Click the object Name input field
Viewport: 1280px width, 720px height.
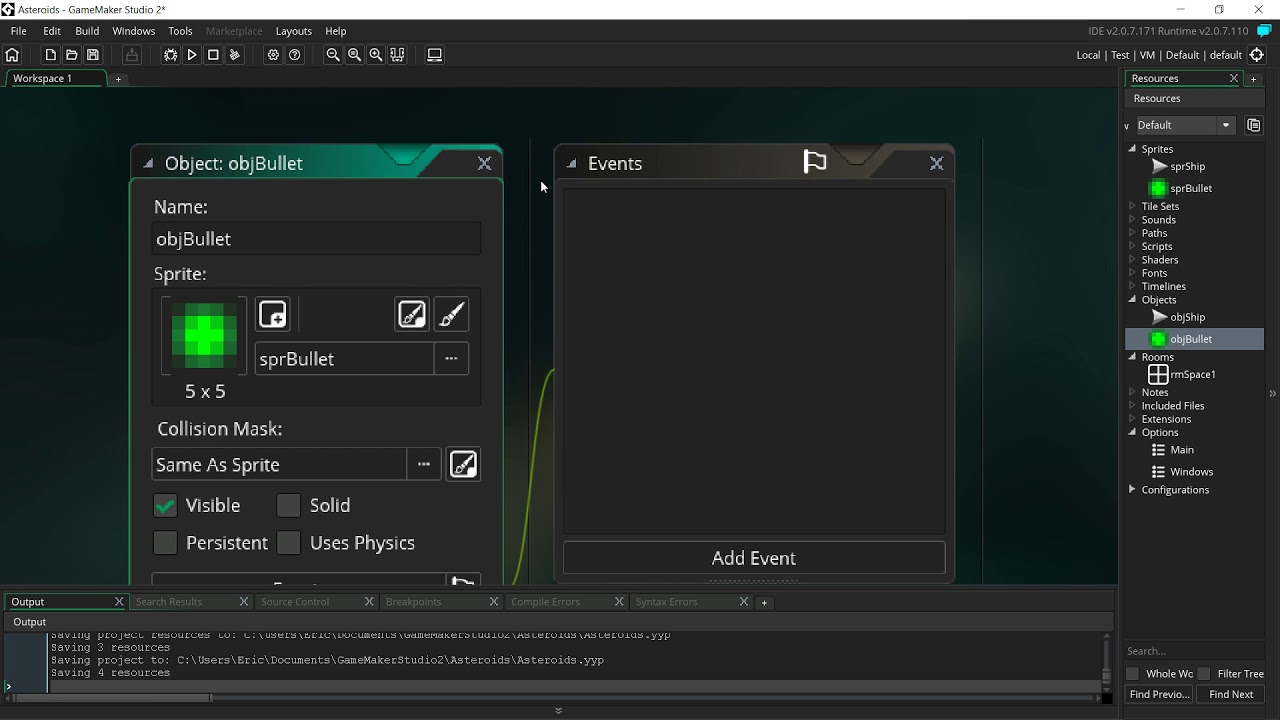pos(316,239)
